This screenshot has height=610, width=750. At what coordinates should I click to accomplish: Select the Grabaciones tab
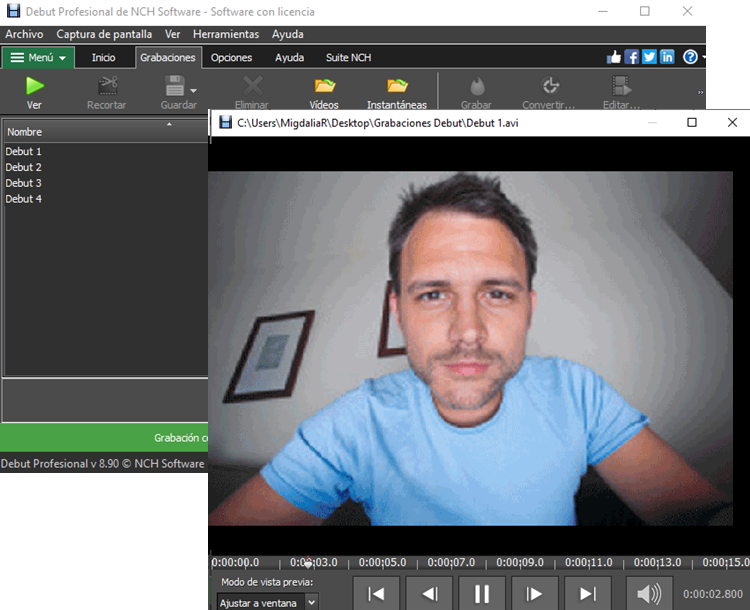[168, 57]
